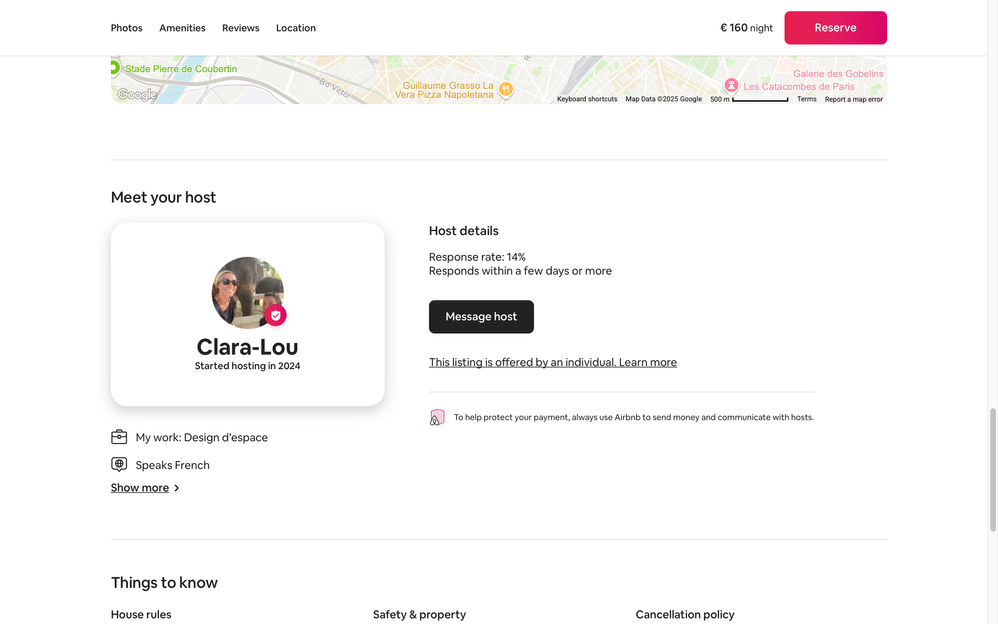Click the briefcase icon beside My work

119,437
